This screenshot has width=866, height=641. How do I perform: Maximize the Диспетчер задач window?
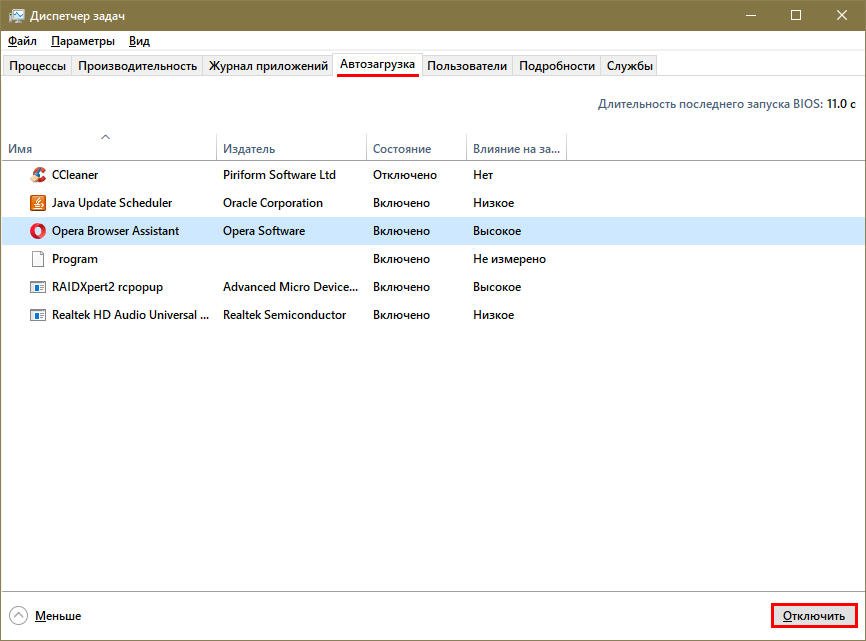(x=796, y=15)
